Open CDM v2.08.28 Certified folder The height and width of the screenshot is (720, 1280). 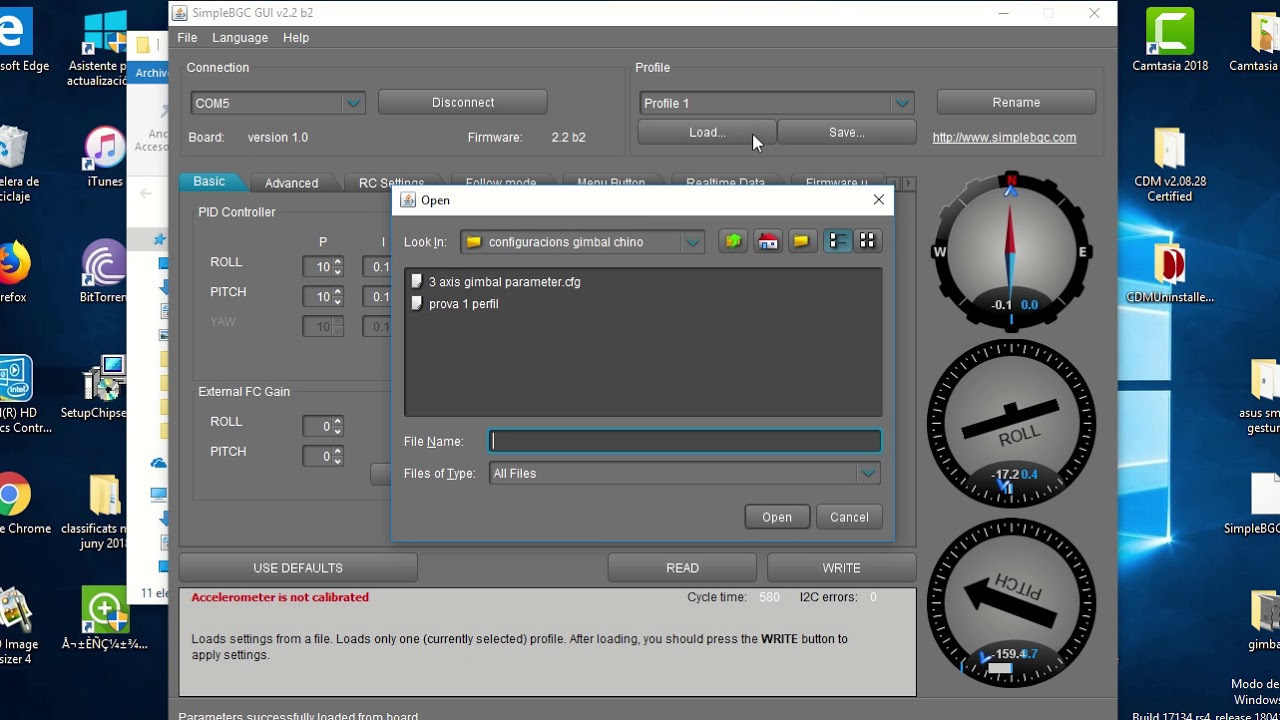tap(1170, 165)
